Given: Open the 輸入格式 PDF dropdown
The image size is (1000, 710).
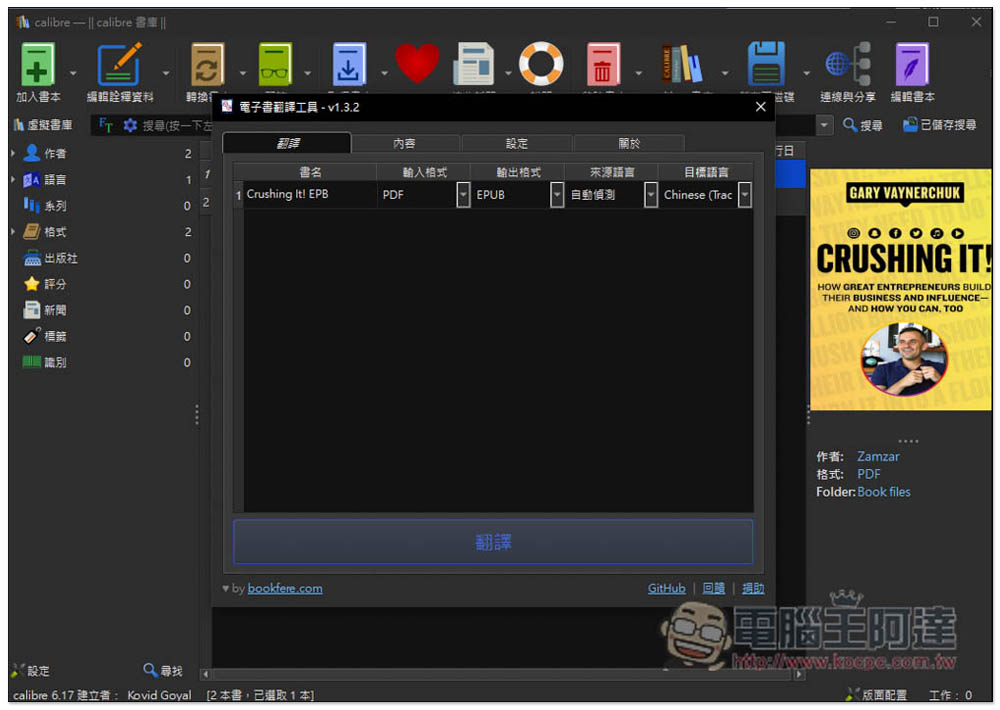Looking at the screenshot, I should 463,195.
